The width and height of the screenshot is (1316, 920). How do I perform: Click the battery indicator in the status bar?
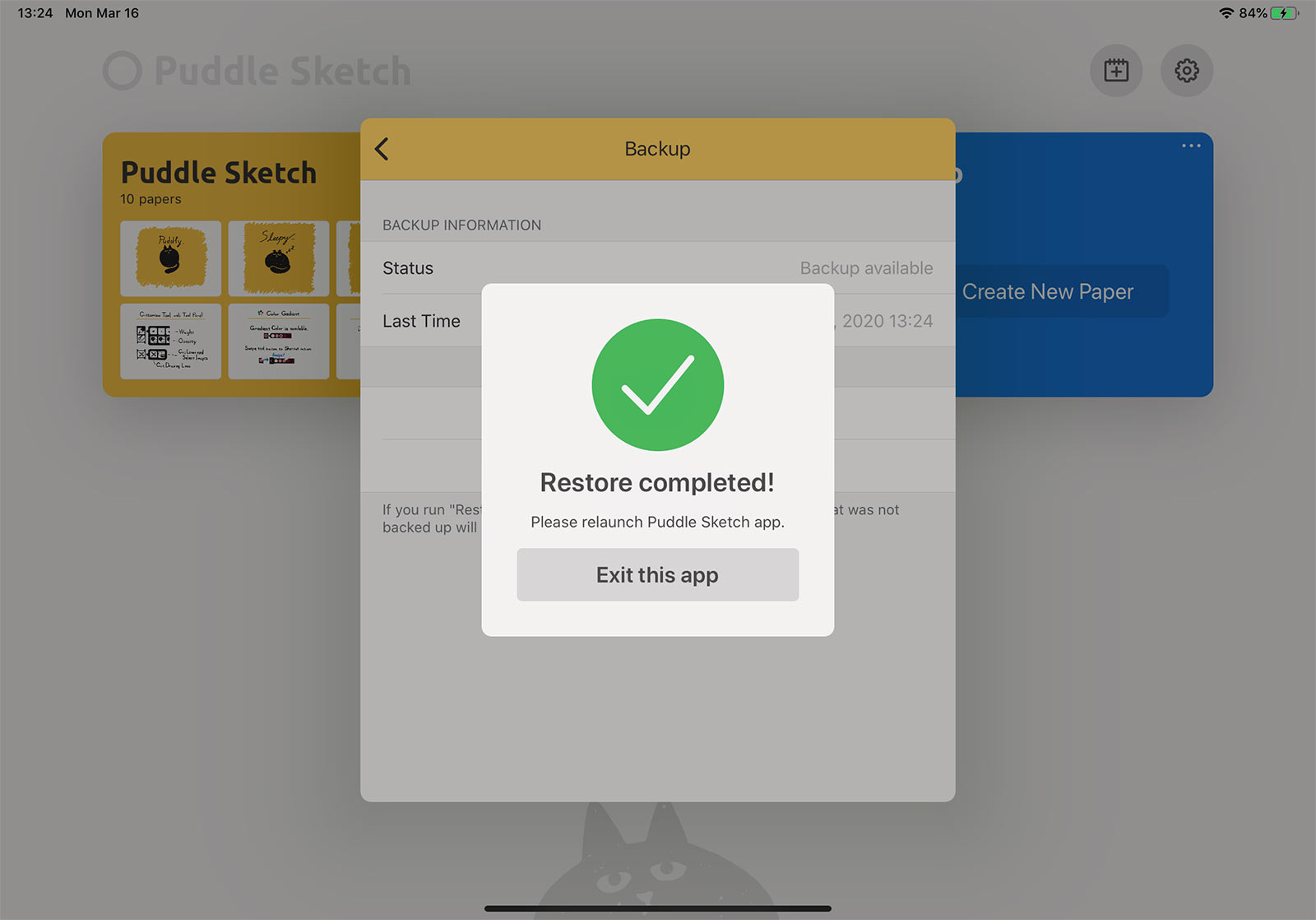[x=1285, y=13]
